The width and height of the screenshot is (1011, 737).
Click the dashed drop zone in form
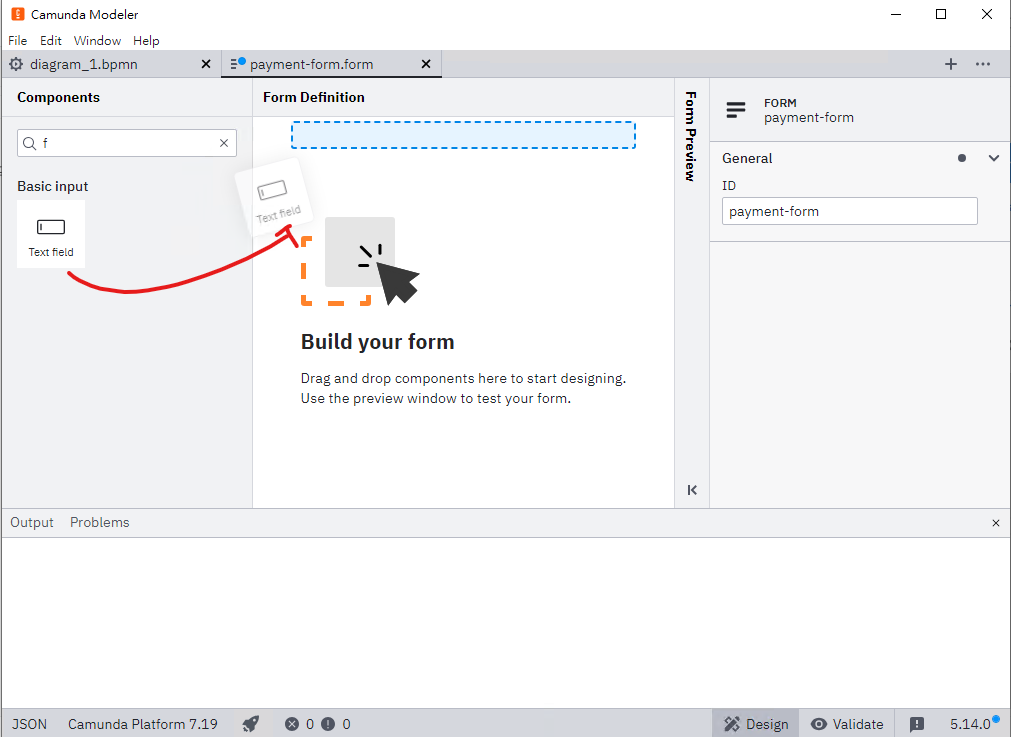coord(463,135)
